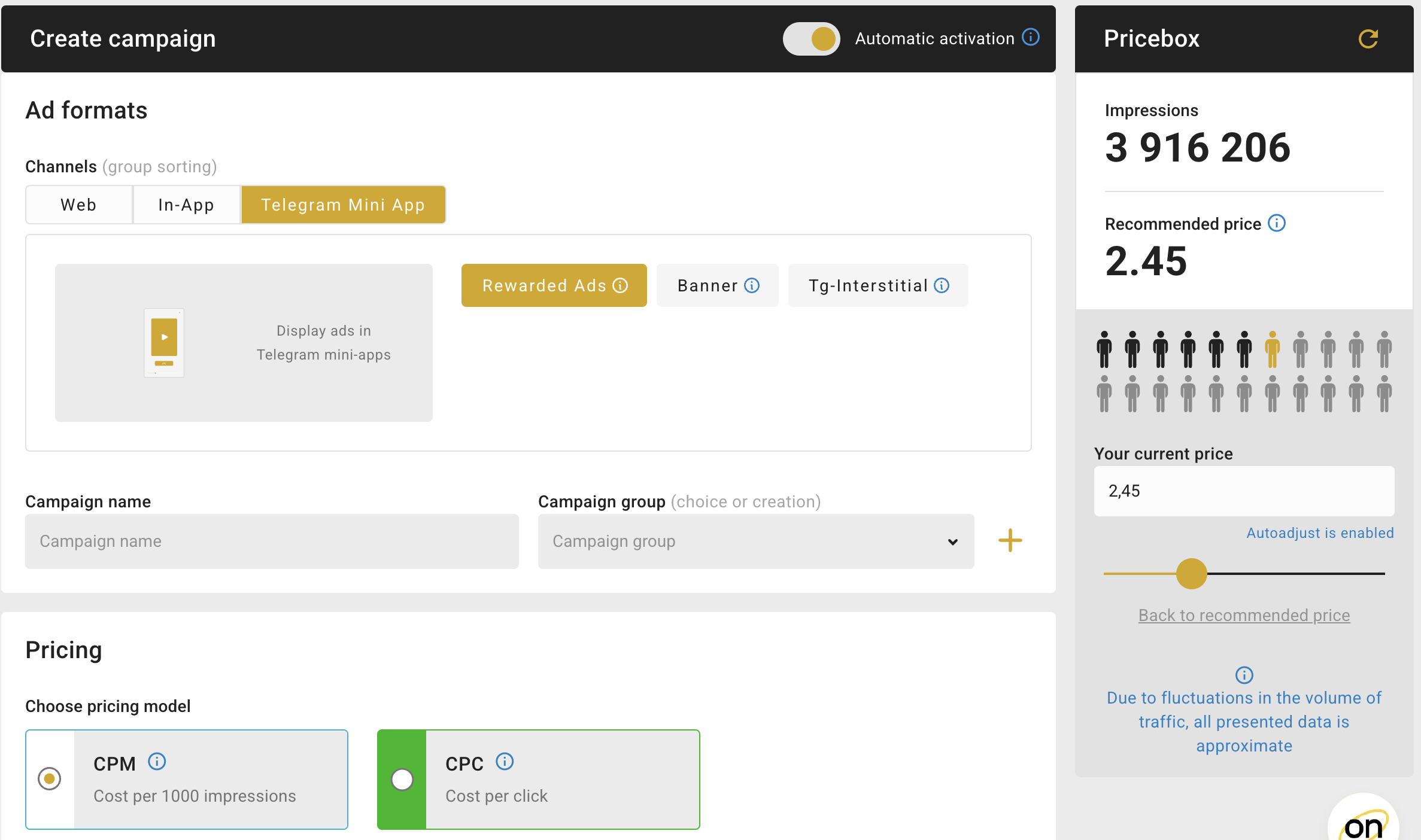
Task: Click the CPC info icon
Action: point(505,762)
